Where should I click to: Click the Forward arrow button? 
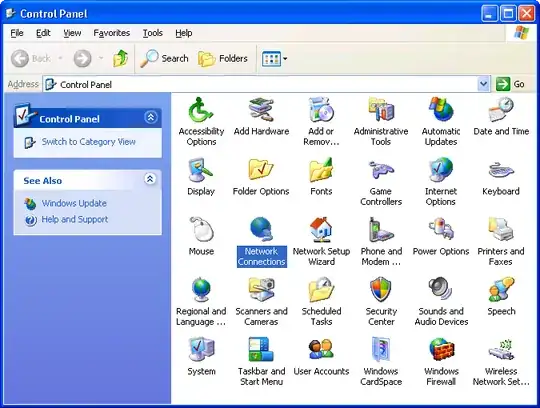[x=82, y=59]
